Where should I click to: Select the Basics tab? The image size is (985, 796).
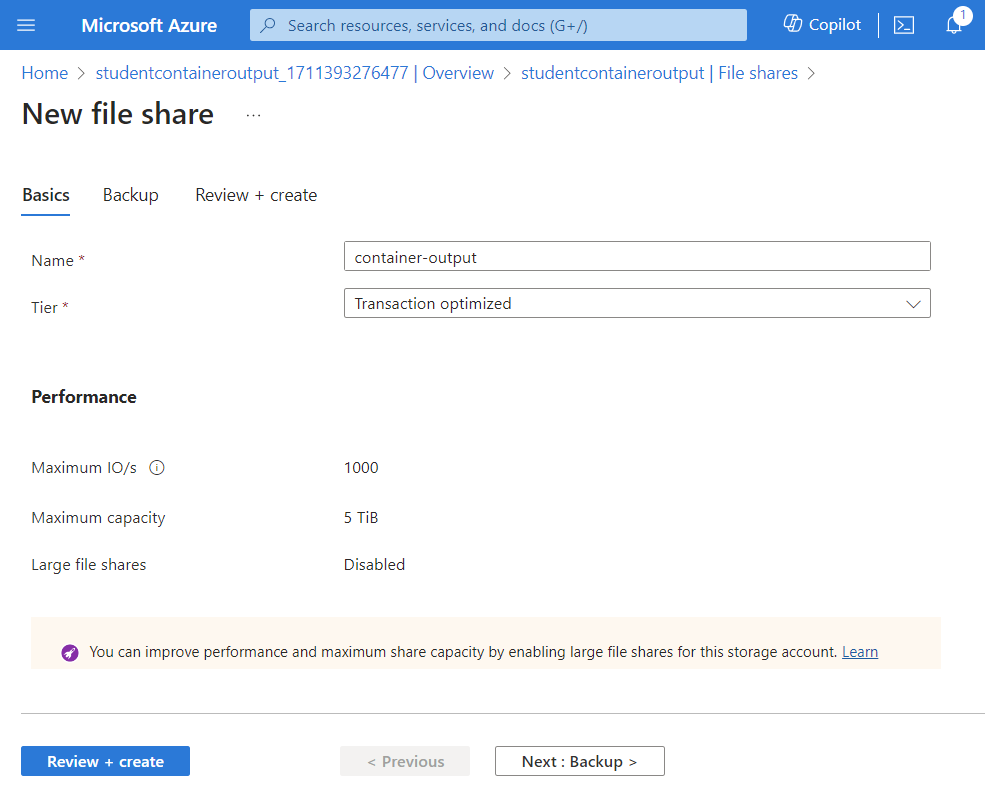46,195
